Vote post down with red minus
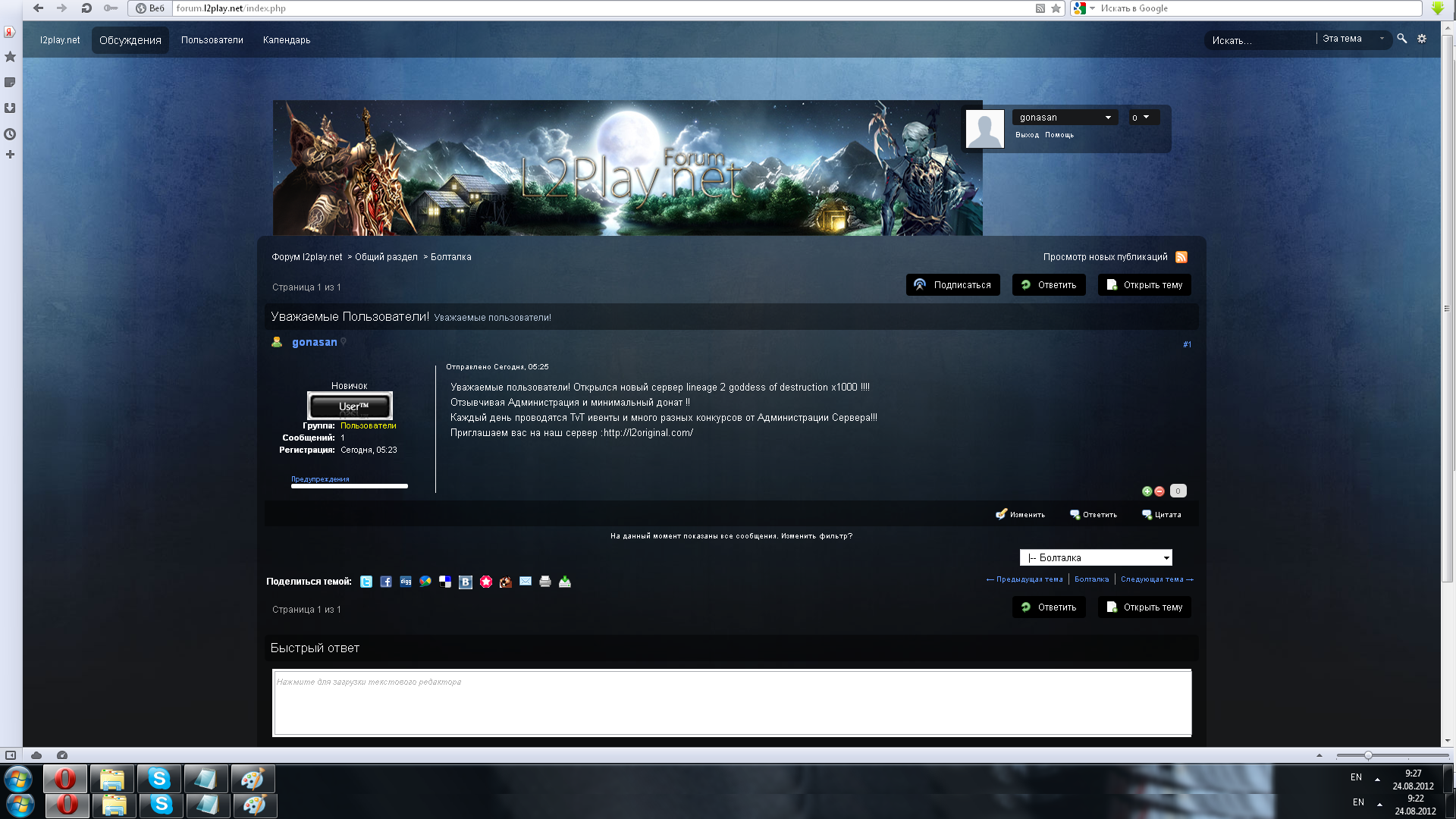This screenshot has height=819, width=1456. [x=1159, y=491]
